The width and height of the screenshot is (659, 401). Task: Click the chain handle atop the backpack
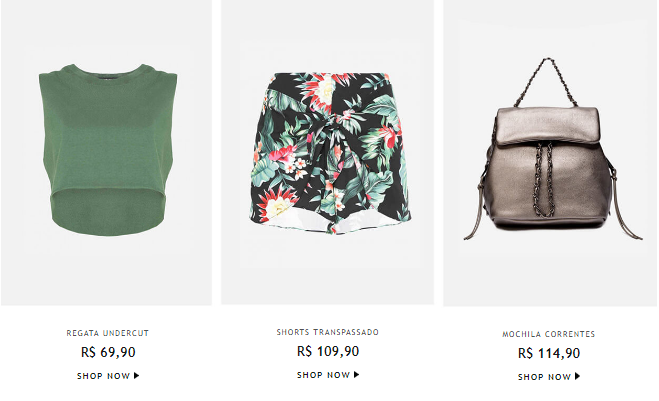point(546,80)
